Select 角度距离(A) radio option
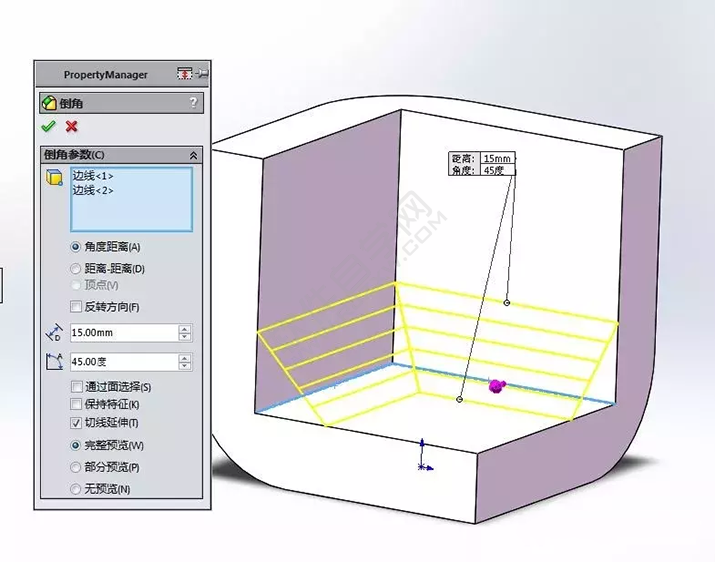Screen dimensions: 715x562 (x=76, y=247)
